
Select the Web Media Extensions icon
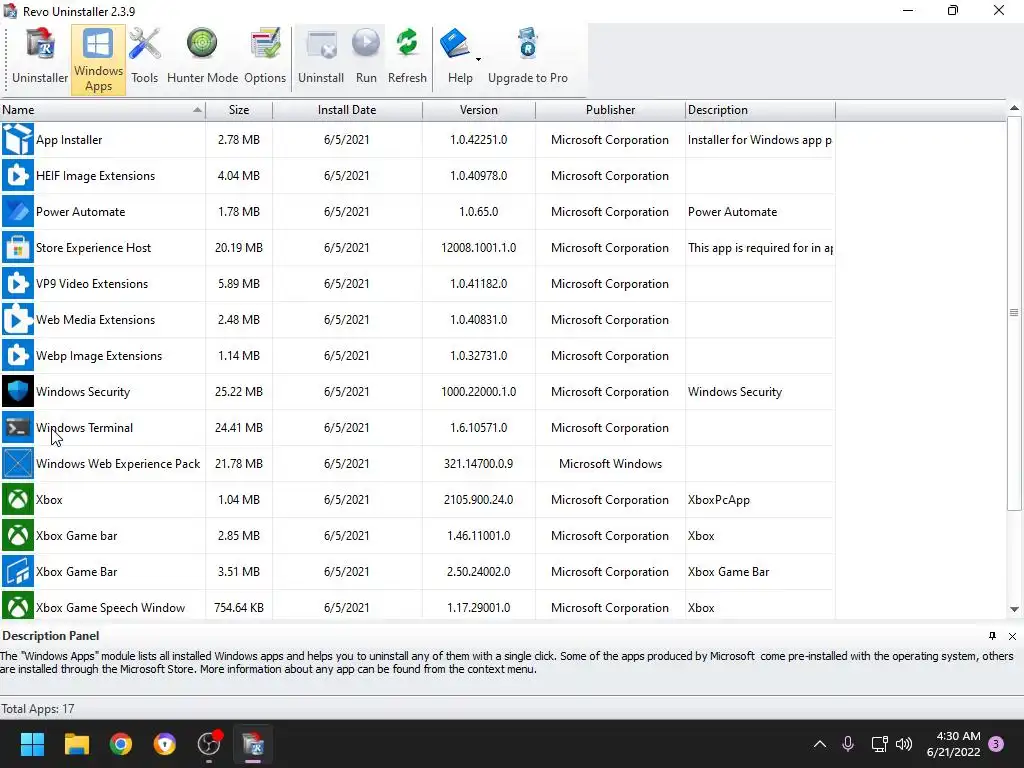click(x=18, y=319)
